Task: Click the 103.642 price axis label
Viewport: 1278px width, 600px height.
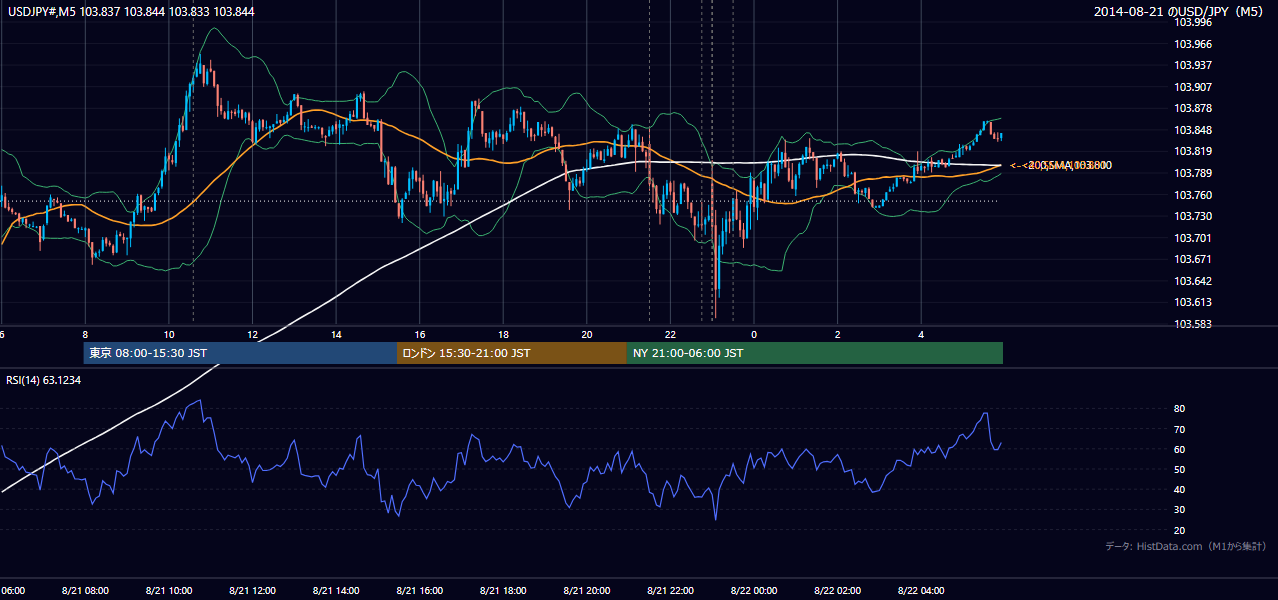Action: [x=1194, y=281]
